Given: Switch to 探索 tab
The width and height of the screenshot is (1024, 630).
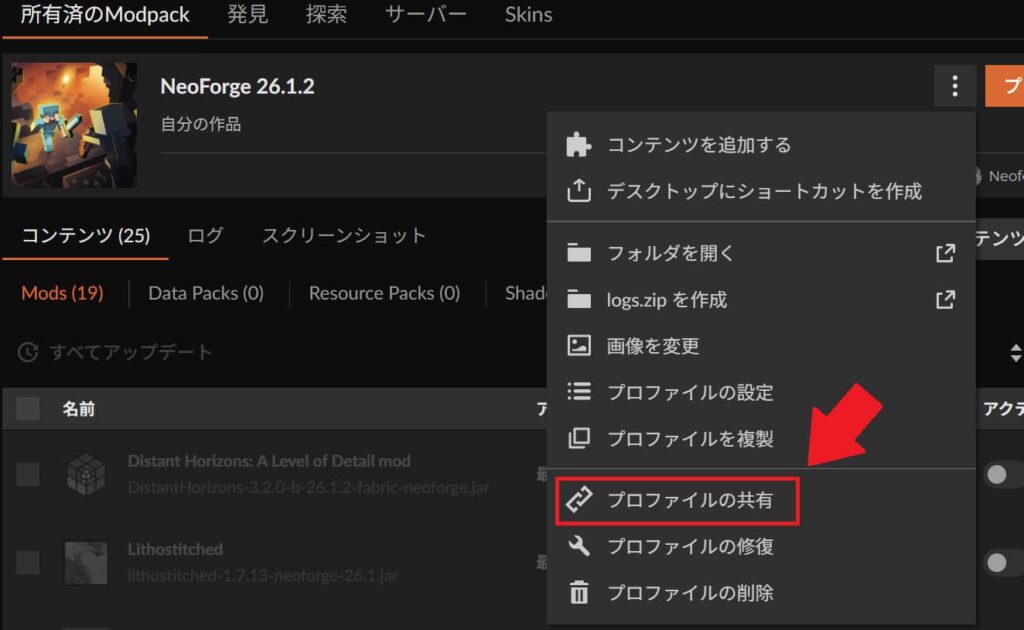Looking at the screenshot, I should [327, 14].
